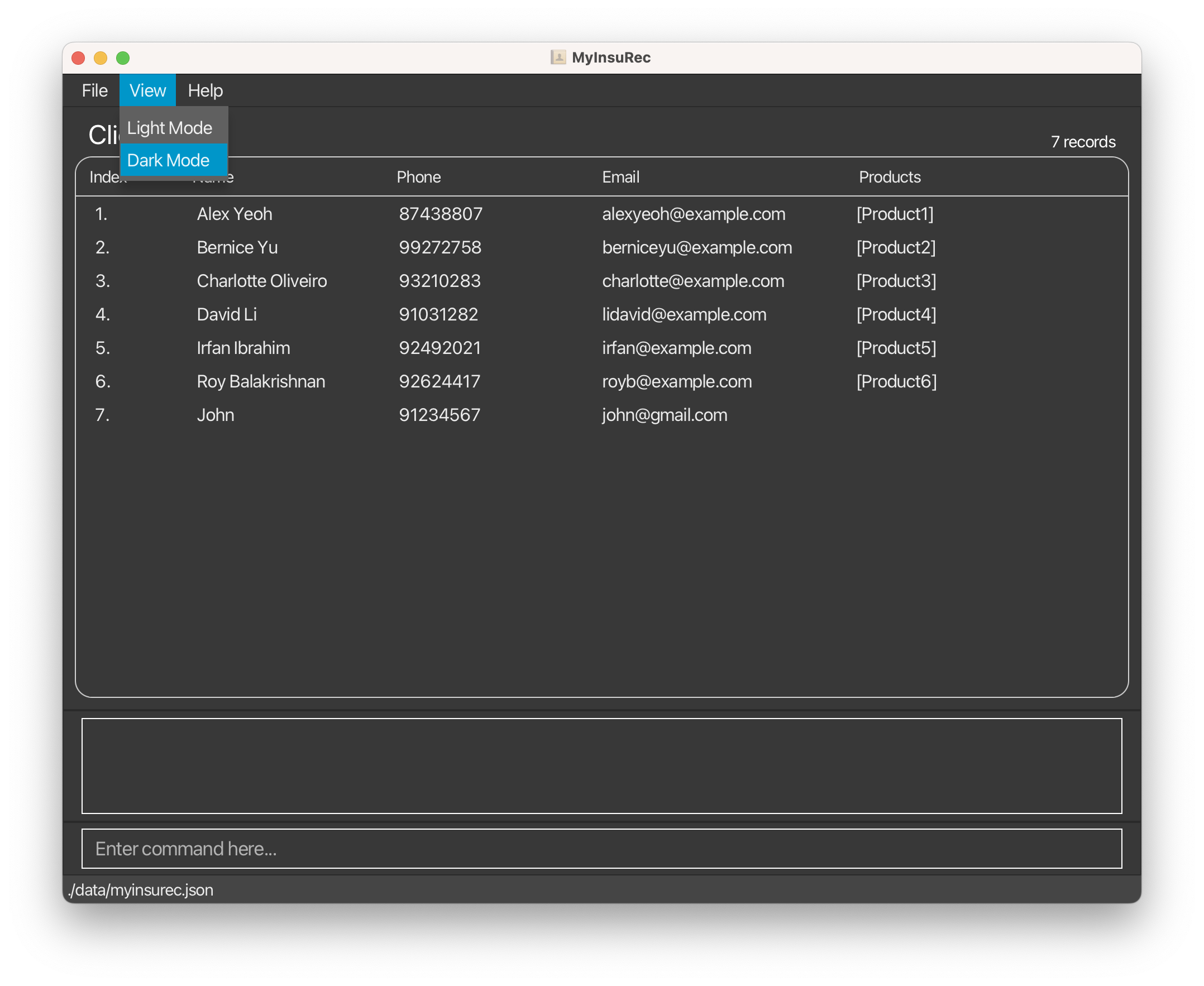1204x986 pixels.
Task: Click the [Product5] tag
Action: 896,348
